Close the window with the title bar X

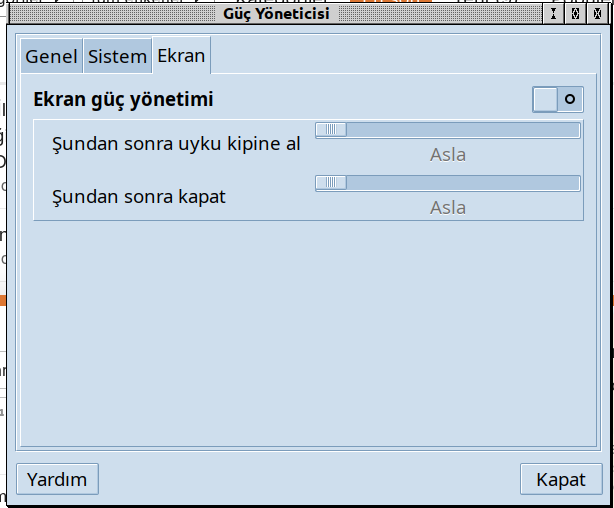coord(598,14)
